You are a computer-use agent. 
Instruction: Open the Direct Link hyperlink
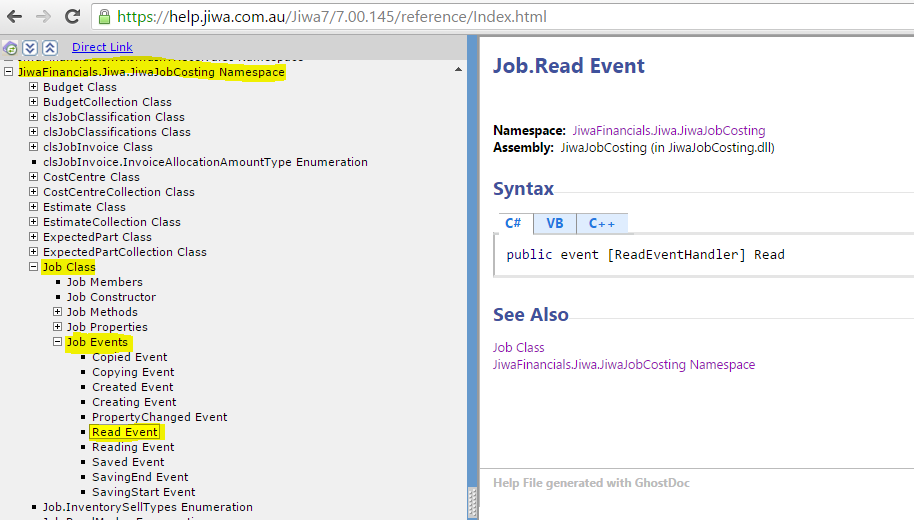102,47
